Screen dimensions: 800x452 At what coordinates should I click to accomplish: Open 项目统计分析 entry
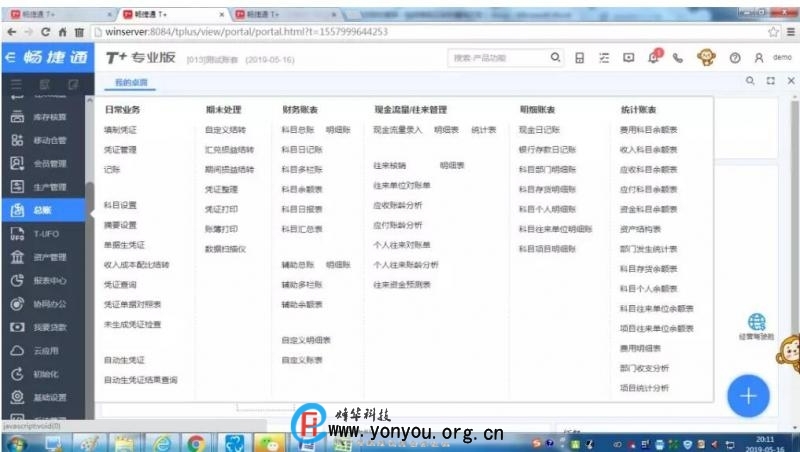(x=644, y=388)
